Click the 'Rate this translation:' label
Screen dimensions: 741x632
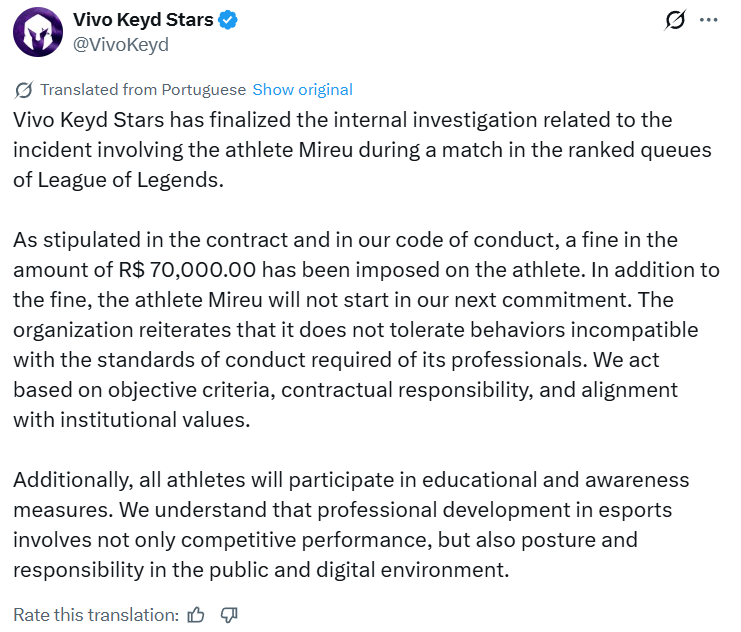[x=96, y=614]
